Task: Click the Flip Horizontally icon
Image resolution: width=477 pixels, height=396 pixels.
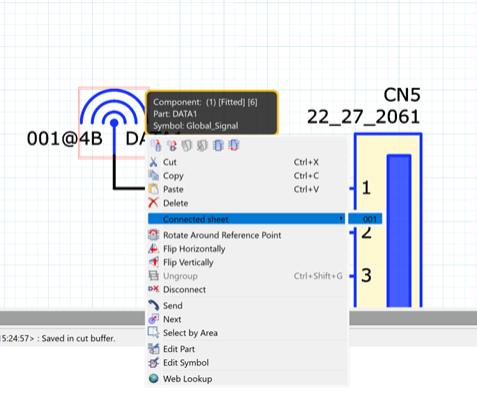Action: click(153, 249)
